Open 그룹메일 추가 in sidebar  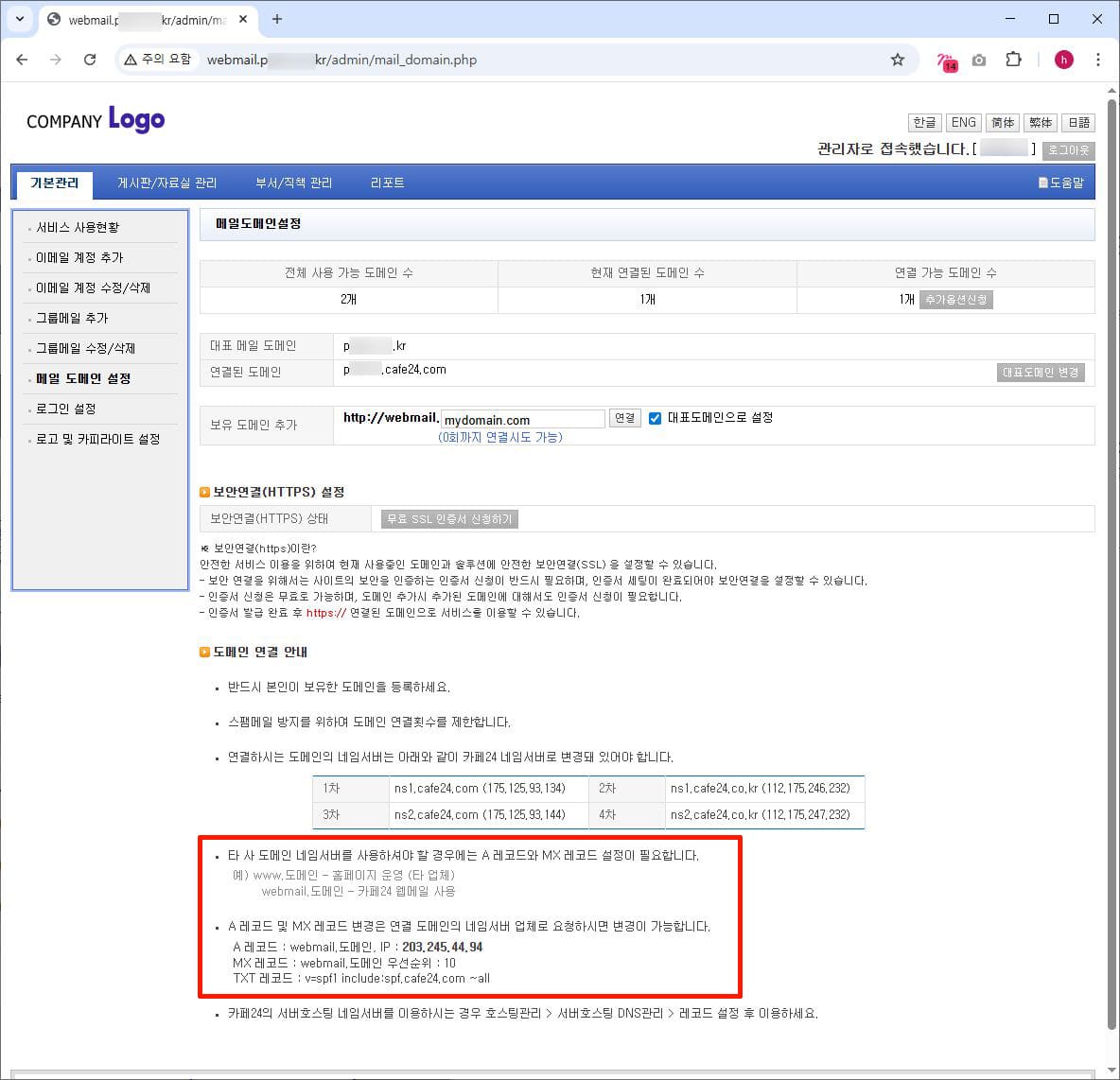tap(72, 318)
